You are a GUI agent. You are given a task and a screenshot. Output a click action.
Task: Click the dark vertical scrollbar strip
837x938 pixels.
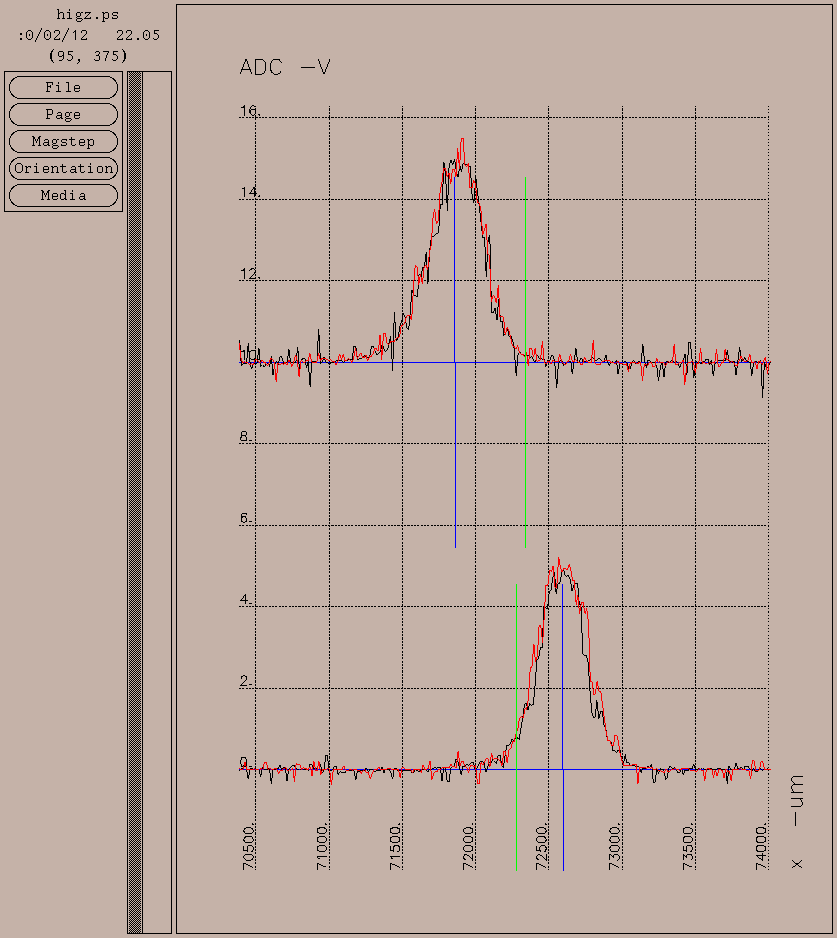click(135, 500)
